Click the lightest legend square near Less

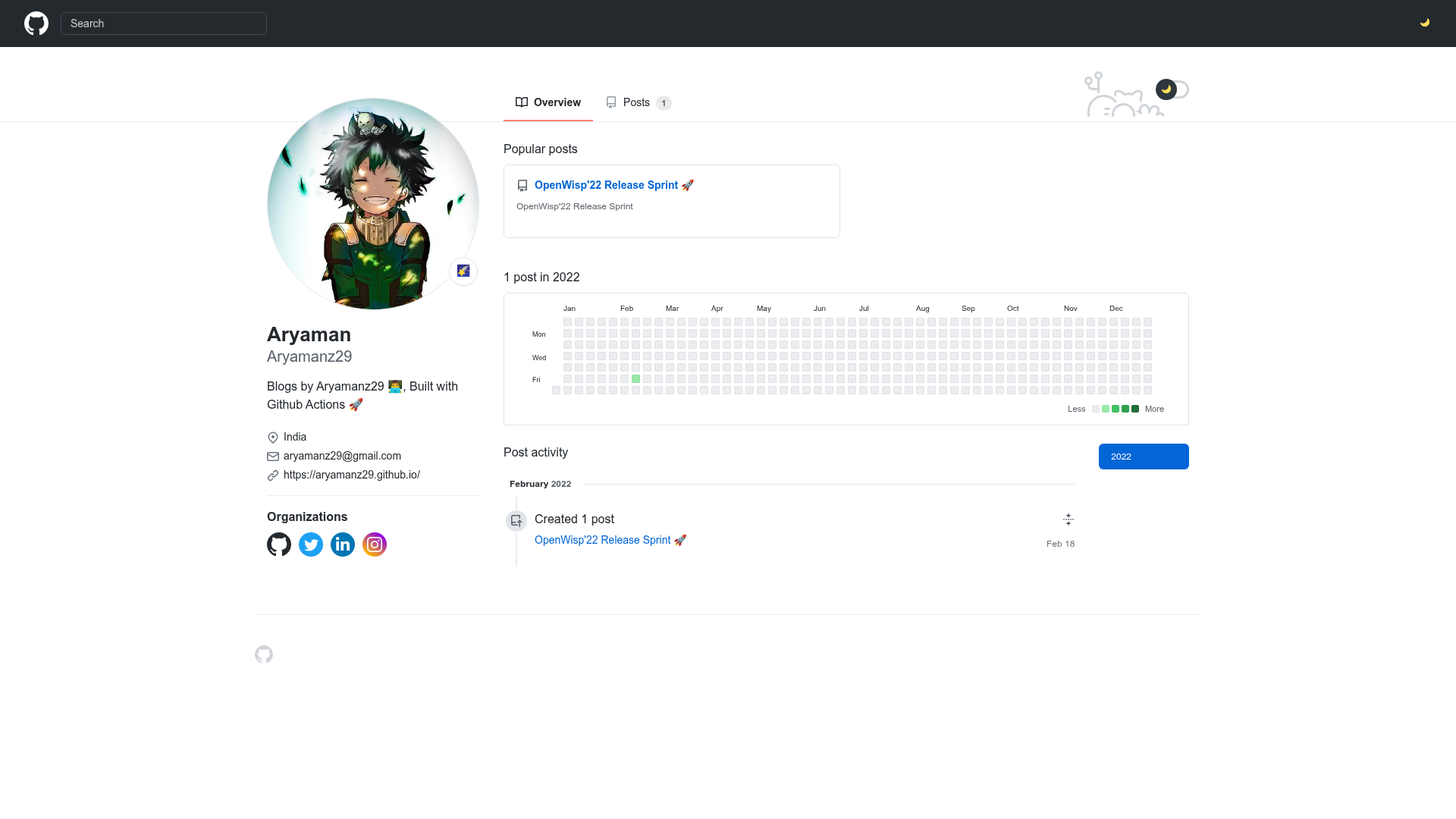coord(1096,409)
